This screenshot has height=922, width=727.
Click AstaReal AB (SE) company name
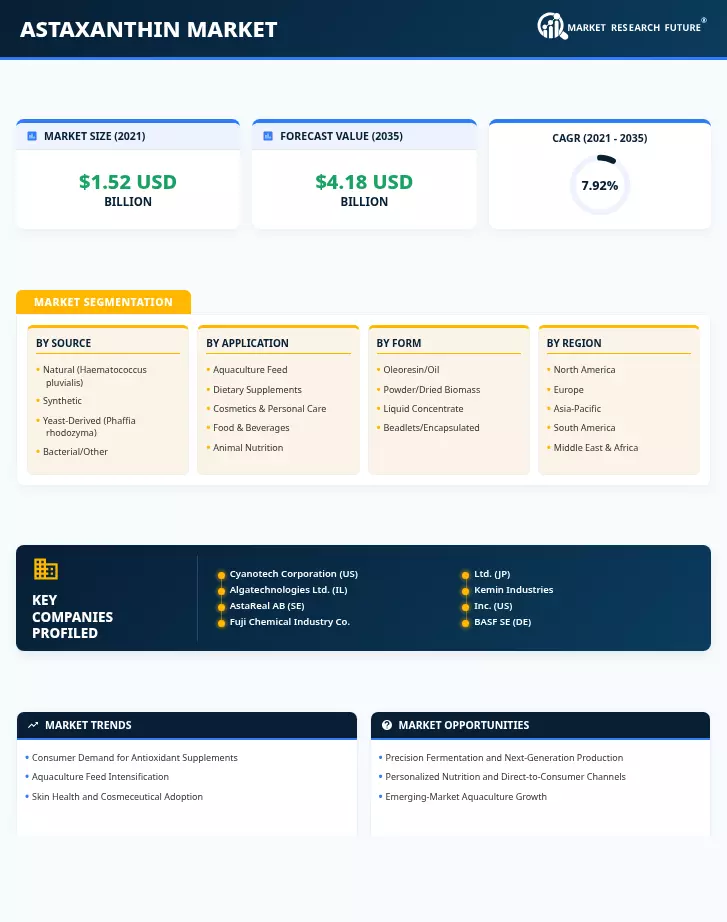[267, 605]
